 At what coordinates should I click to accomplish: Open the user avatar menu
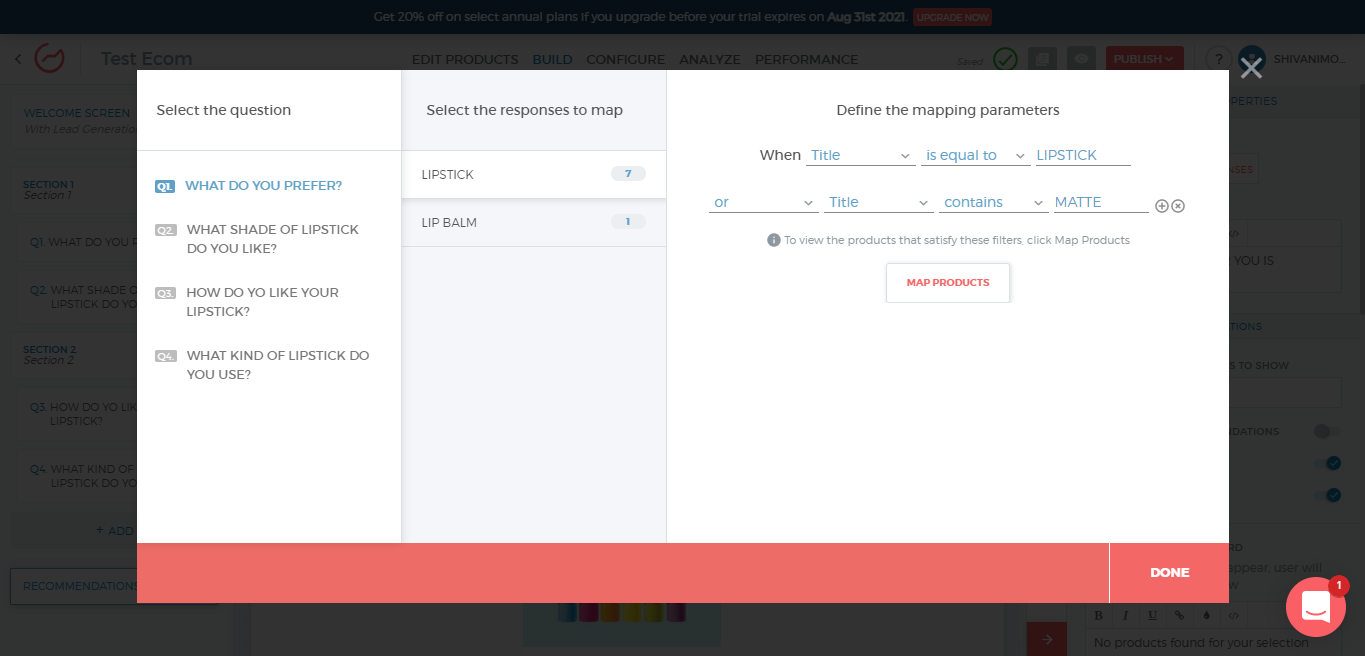click(x=1252, y=59)
